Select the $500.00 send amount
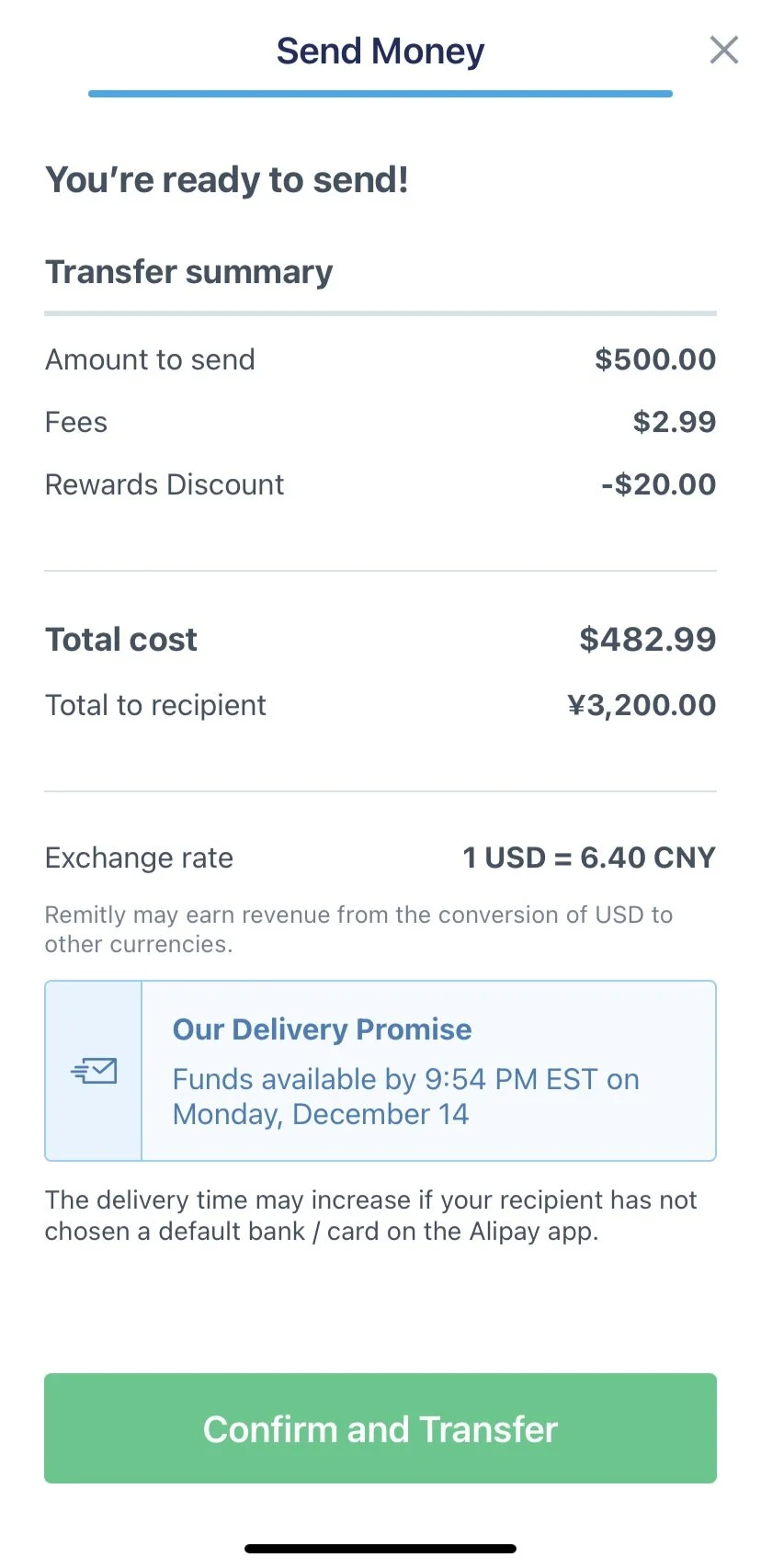 tap(655, 359)
